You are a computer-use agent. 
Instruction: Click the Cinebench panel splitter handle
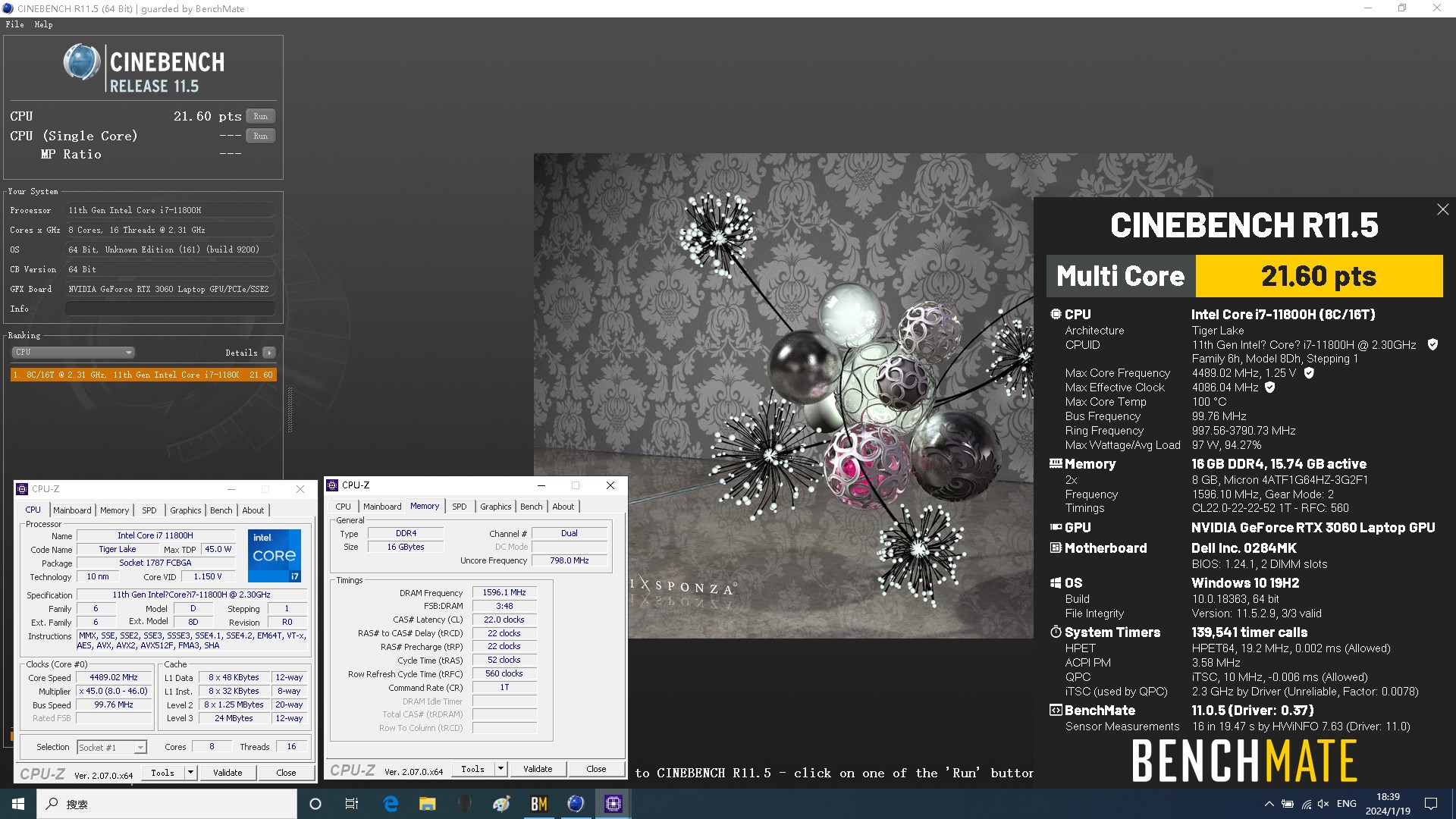coord(290,409)
